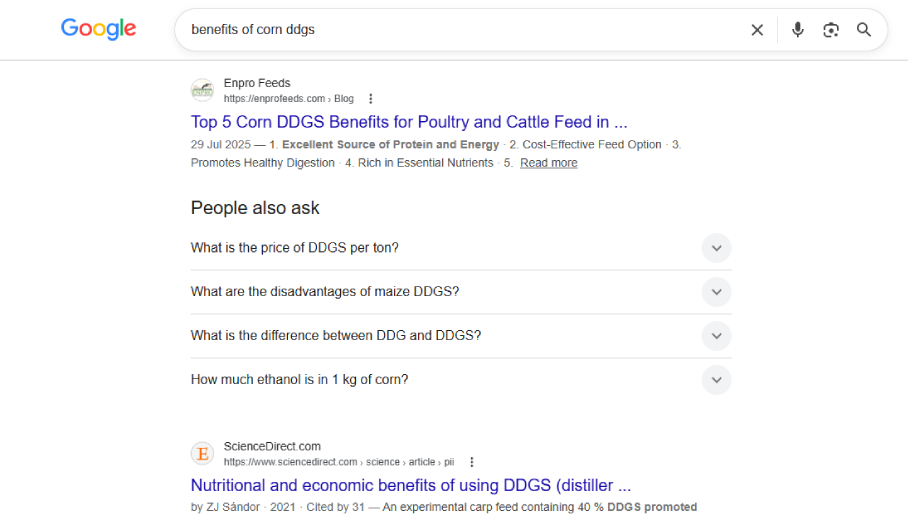
Task: Click the ScienceDirect.com site name
Action: point(272,447)
